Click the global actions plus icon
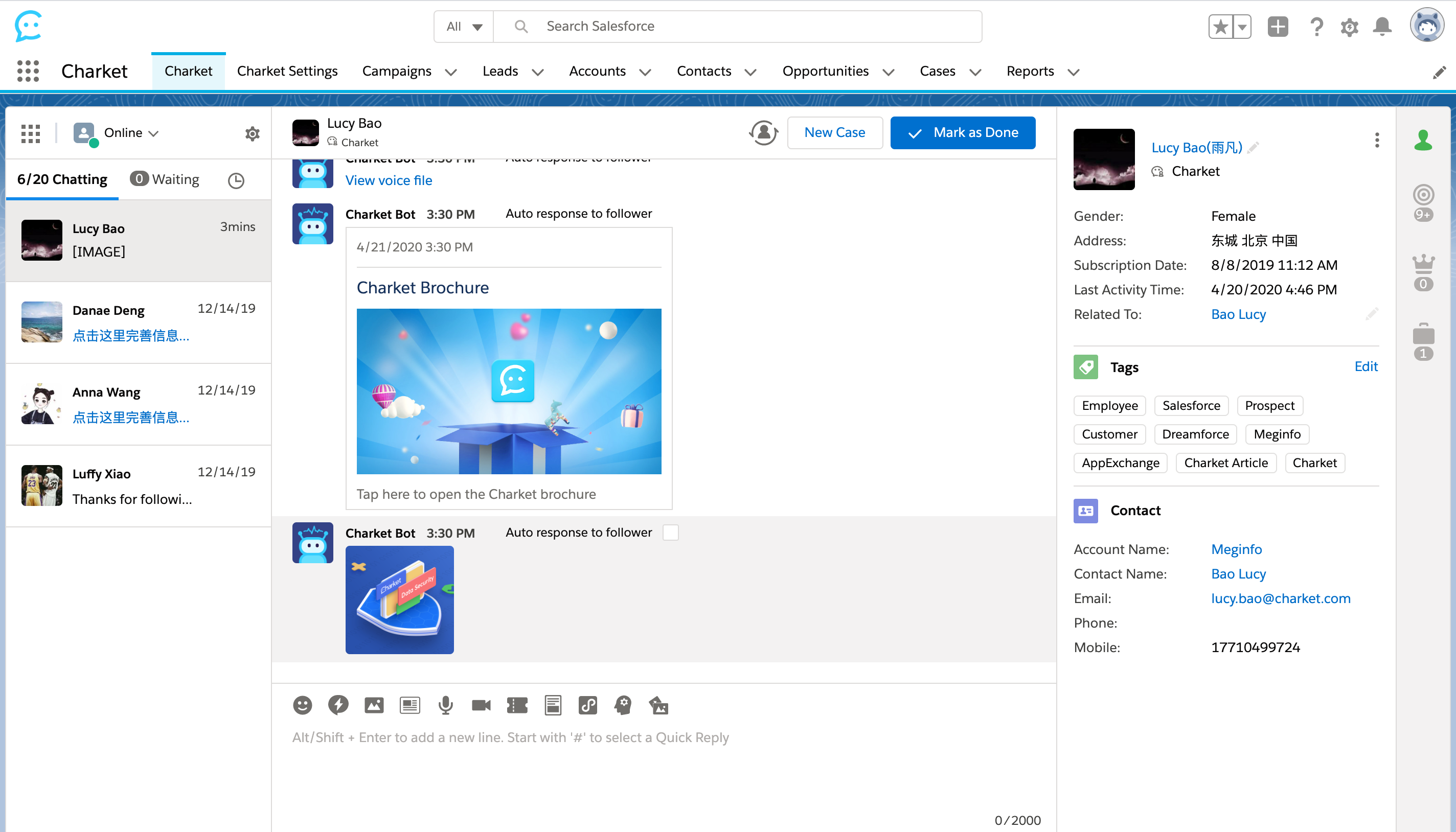 [x=1278, y=26]
